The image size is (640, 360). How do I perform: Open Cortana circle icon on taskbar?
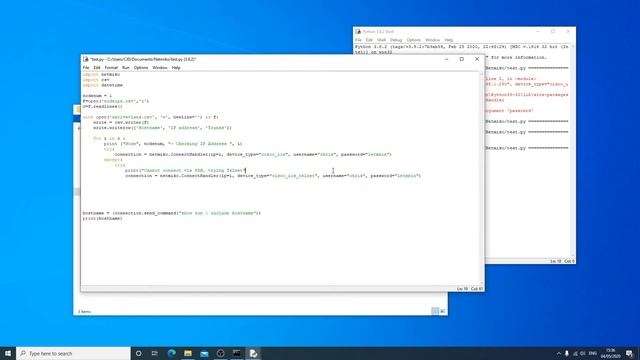pos(138,353)
